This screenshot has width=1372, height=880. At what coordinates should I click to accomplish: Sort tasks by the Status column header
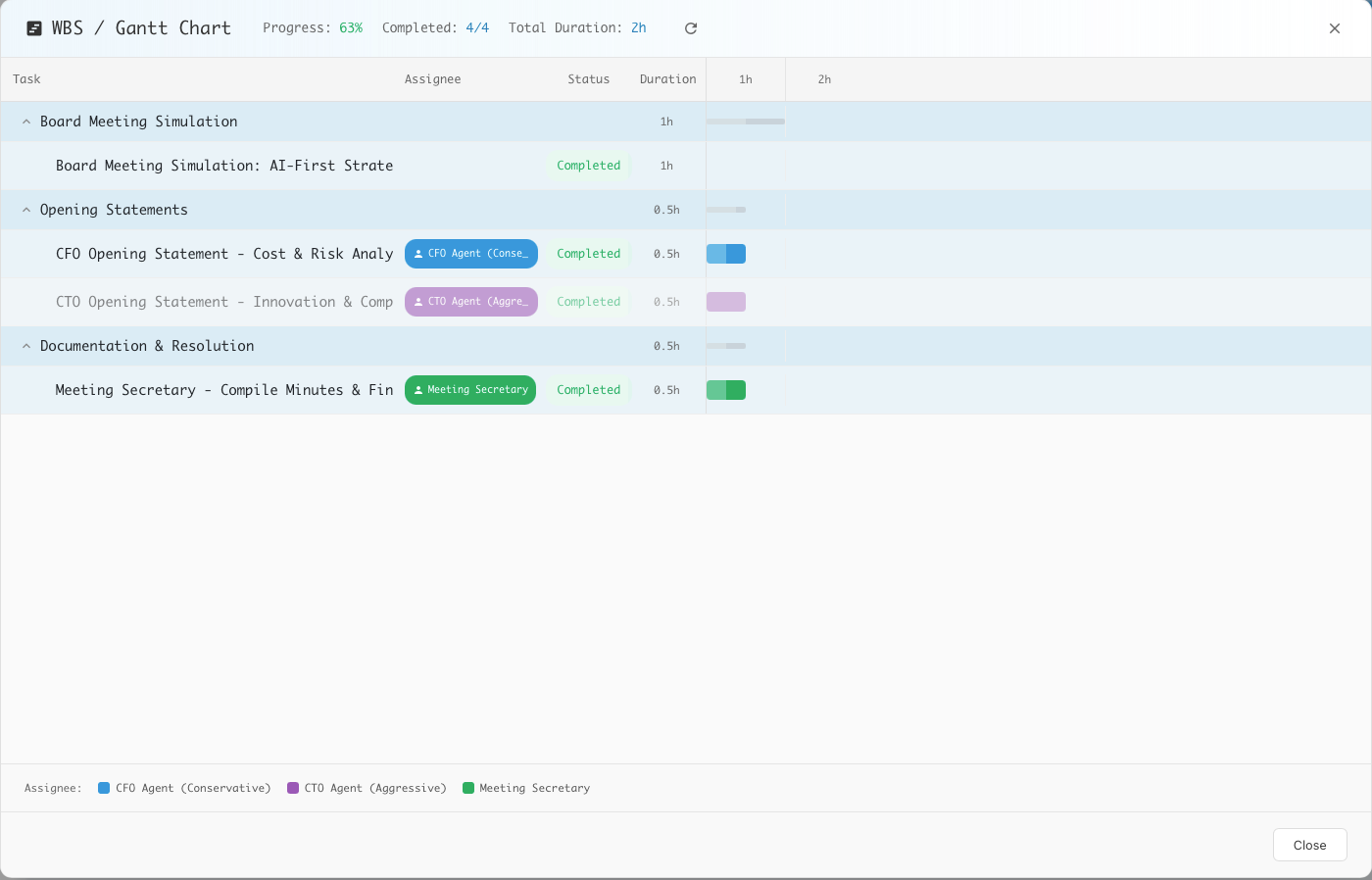click(x=589, y=79)
